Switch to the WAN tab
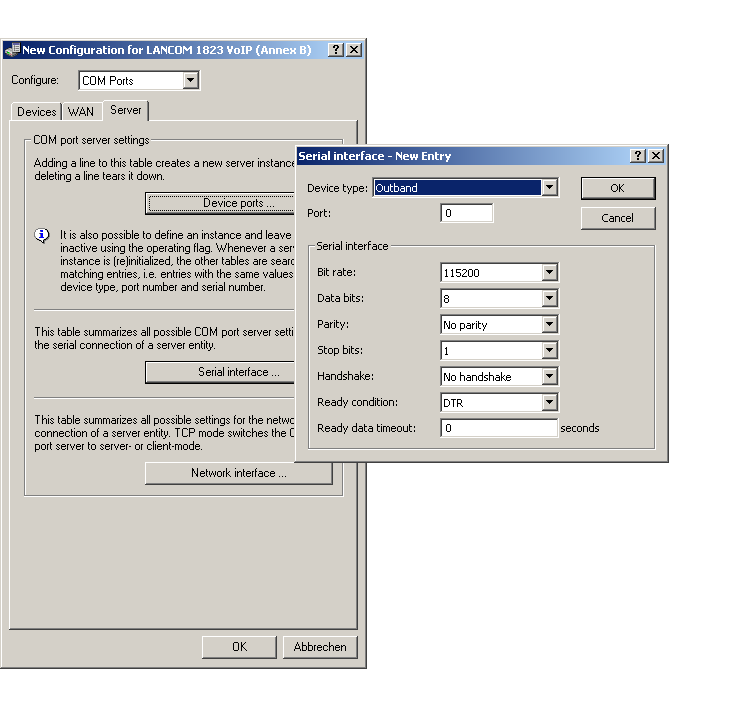Image resolution: width=756 pixels, height=707 pixels. 81,112
